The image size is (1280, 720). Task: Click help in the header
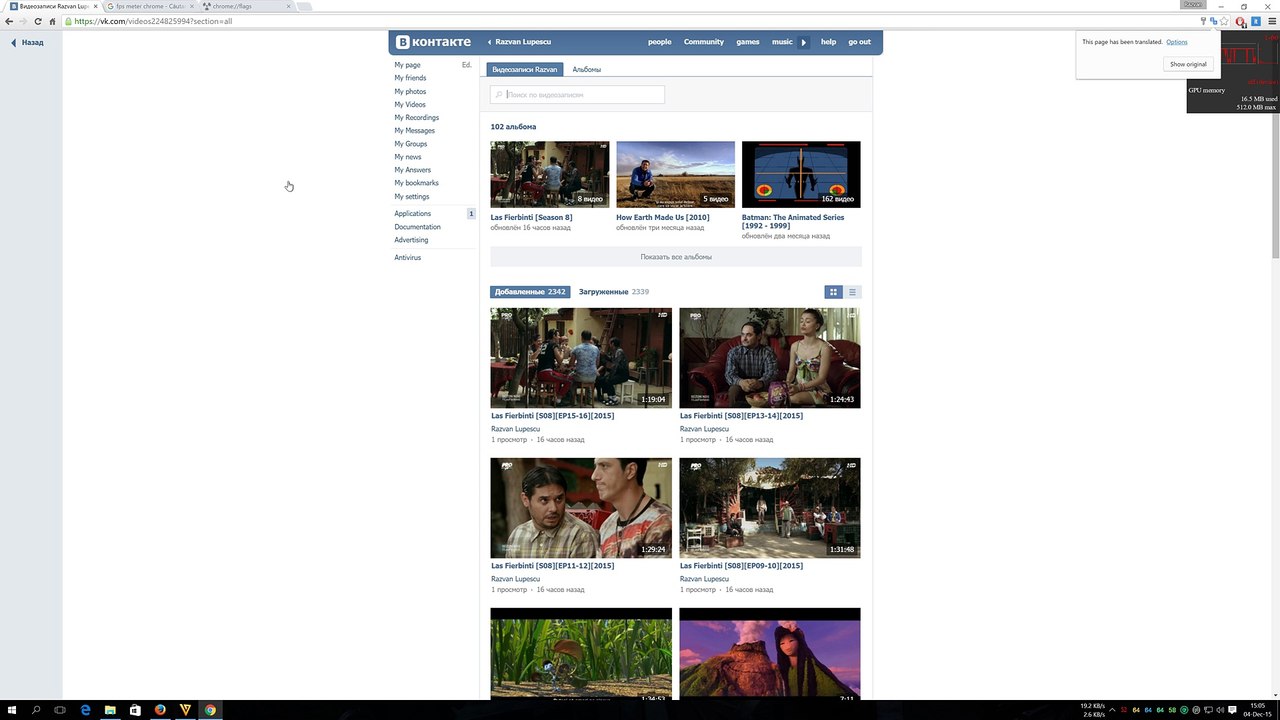pos(829,42)
